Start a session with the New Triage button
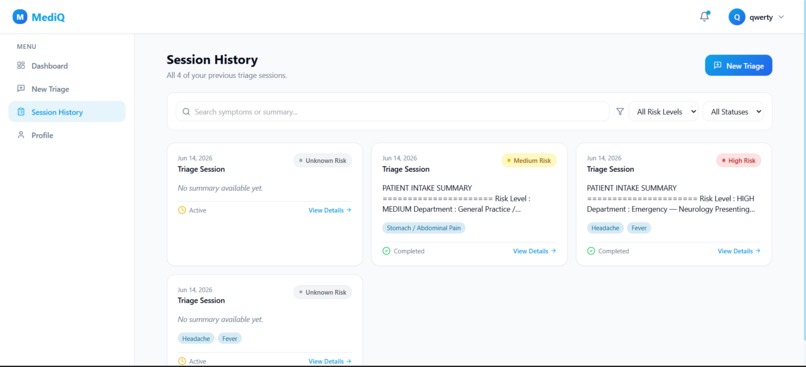Viewport: 806px width, 367px height. click(738, 65)
